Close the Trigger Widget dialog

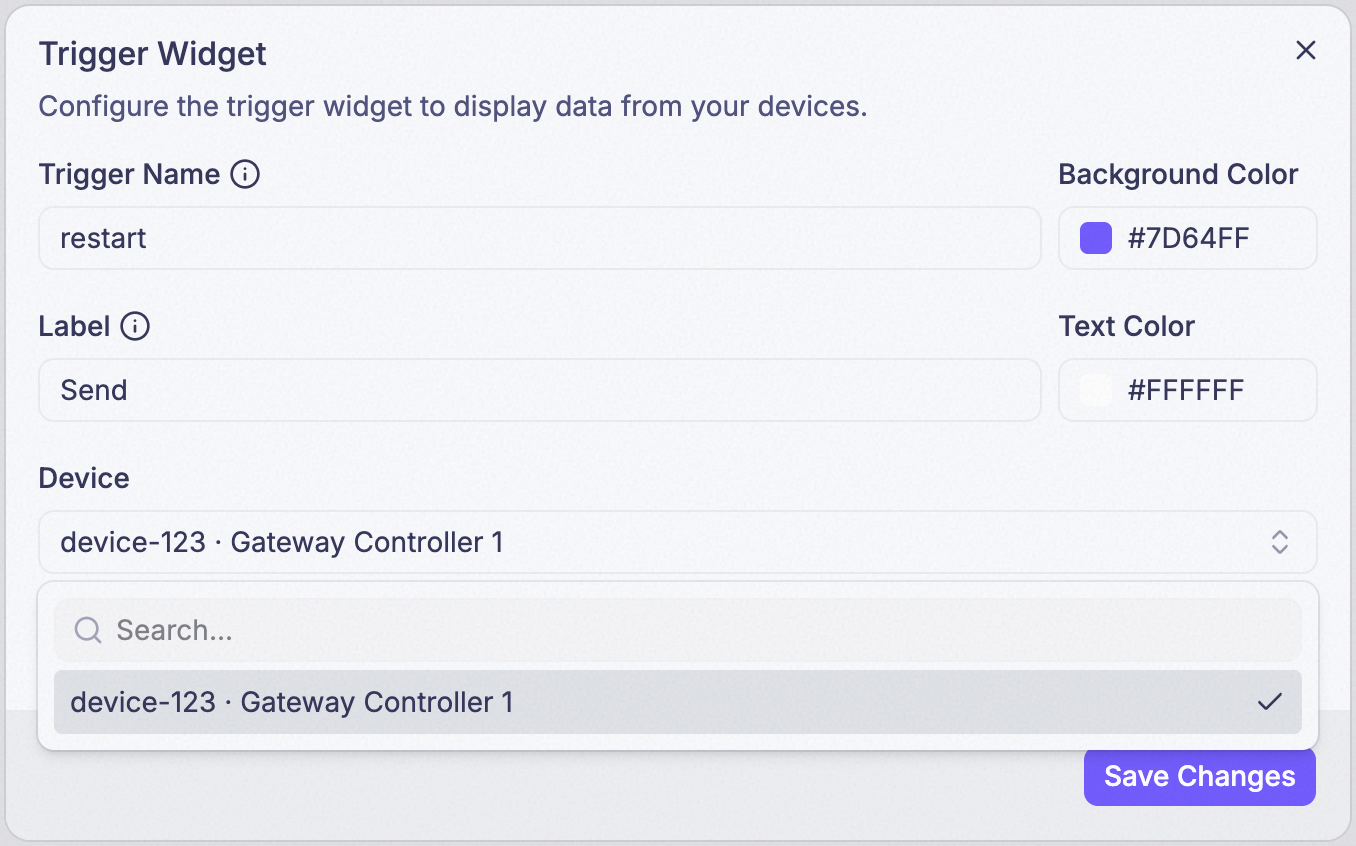point(1305,51)
